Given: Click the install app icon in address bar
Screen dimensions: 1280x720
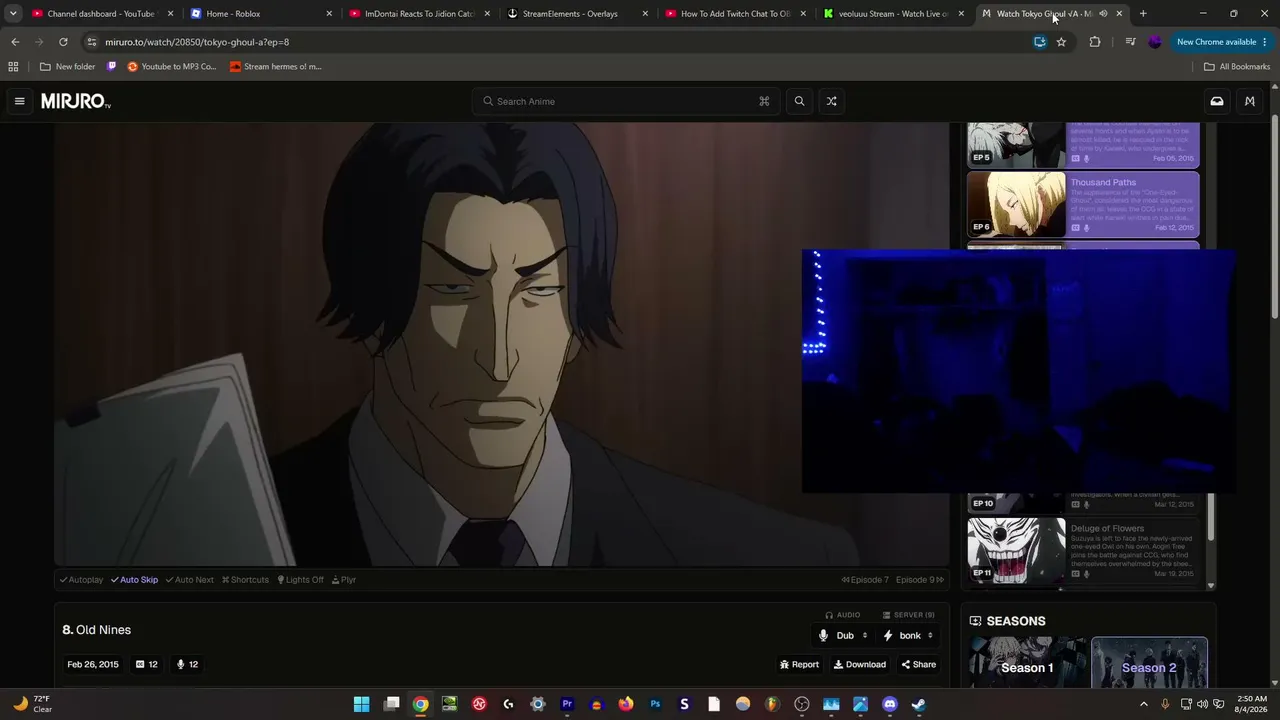Looking at the screenshot, I should point(1040,42).
